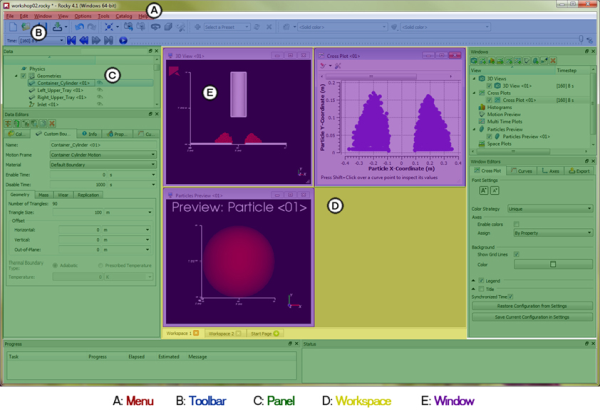Open the Motion Frame dropdown
Image resolution: width=600 pixels, height=415 pixels.
[x=100, y=154]
